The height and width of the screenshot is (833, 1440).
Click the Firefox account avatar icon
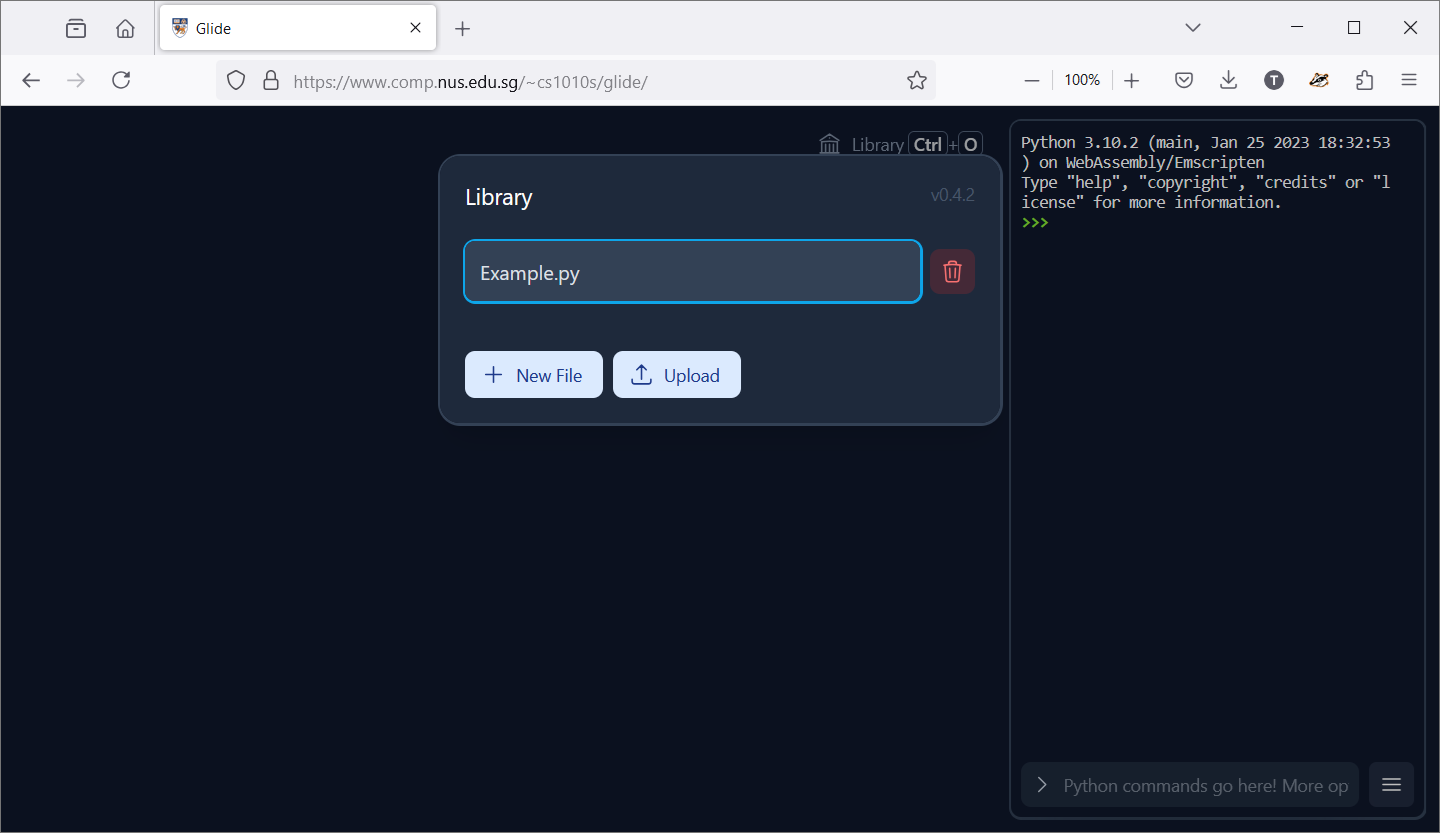pos(1273,81)
